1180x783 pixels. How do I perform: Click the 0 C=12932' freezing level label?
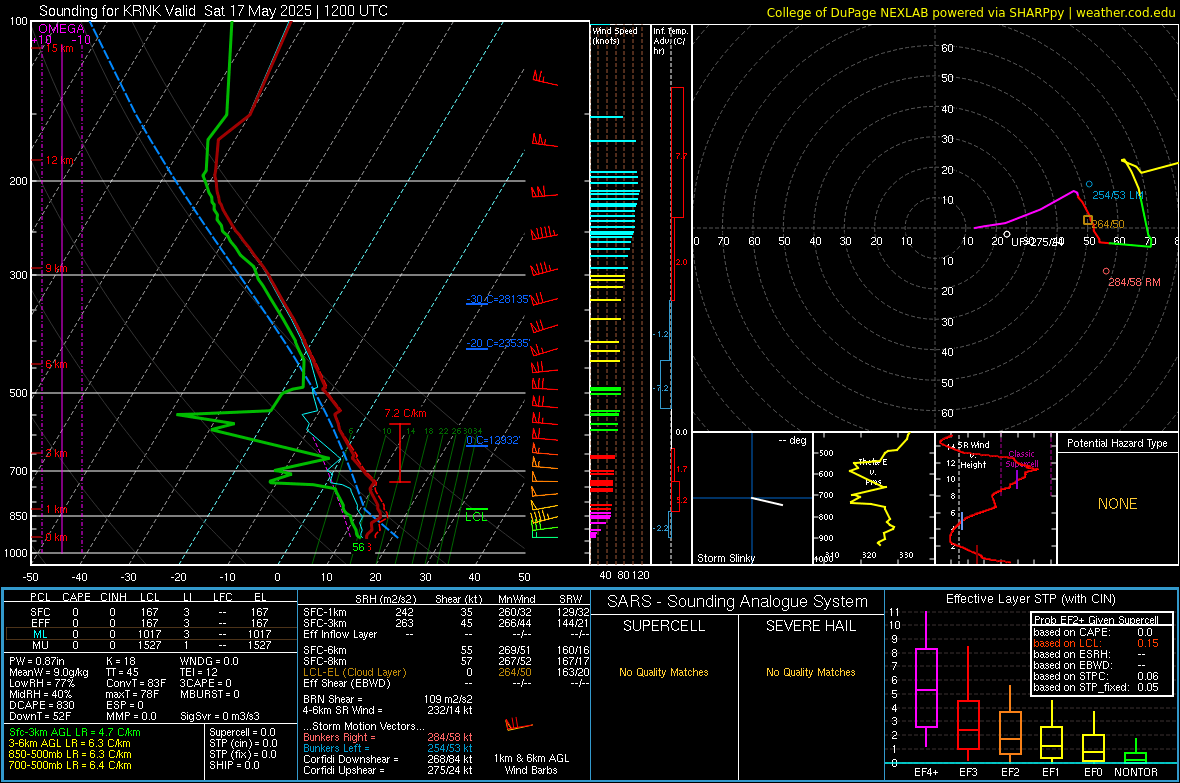click(493, 440)
